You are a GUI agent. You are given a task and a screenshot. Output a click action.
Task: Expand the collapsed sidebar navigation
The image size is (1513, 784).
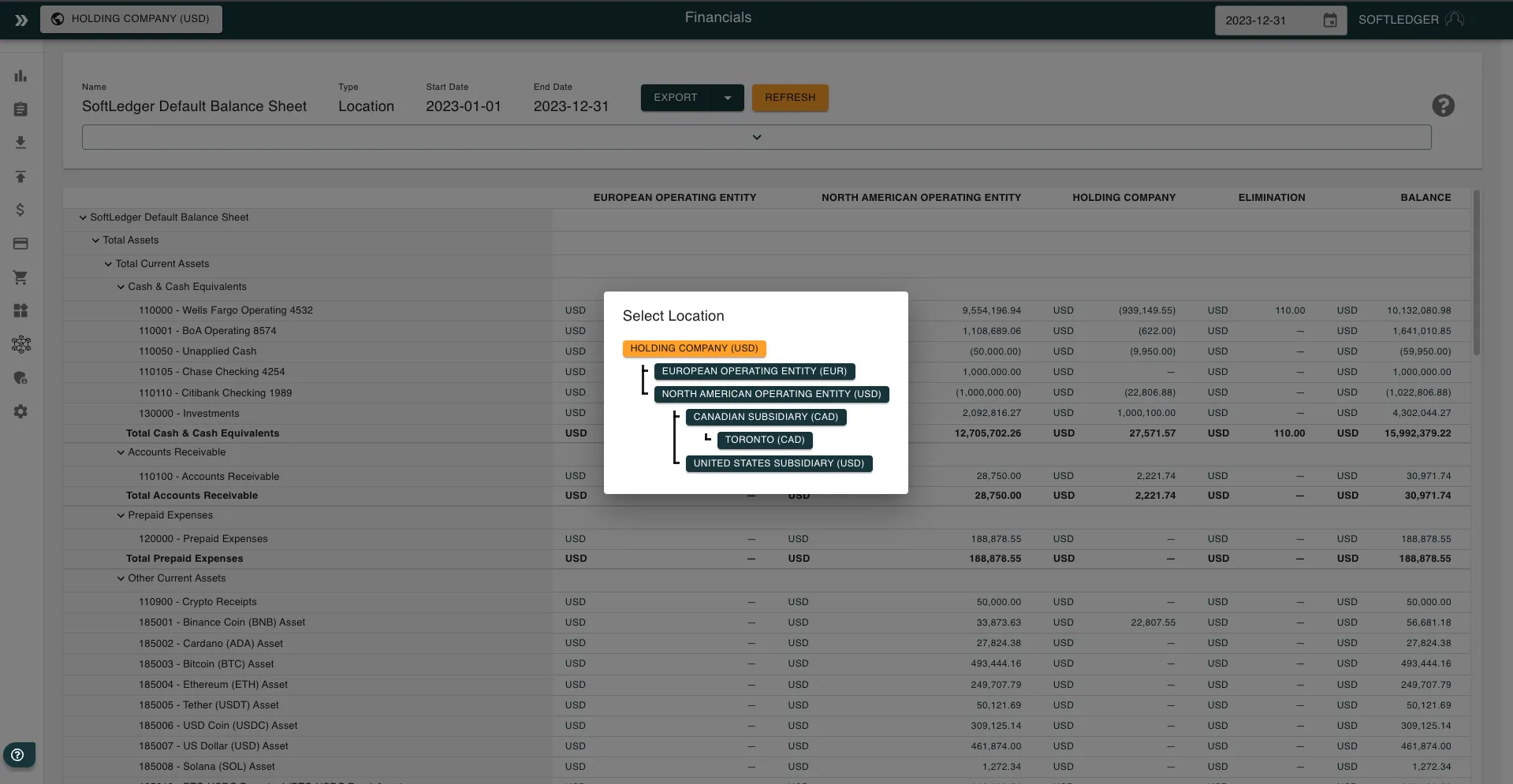(21, 20)
